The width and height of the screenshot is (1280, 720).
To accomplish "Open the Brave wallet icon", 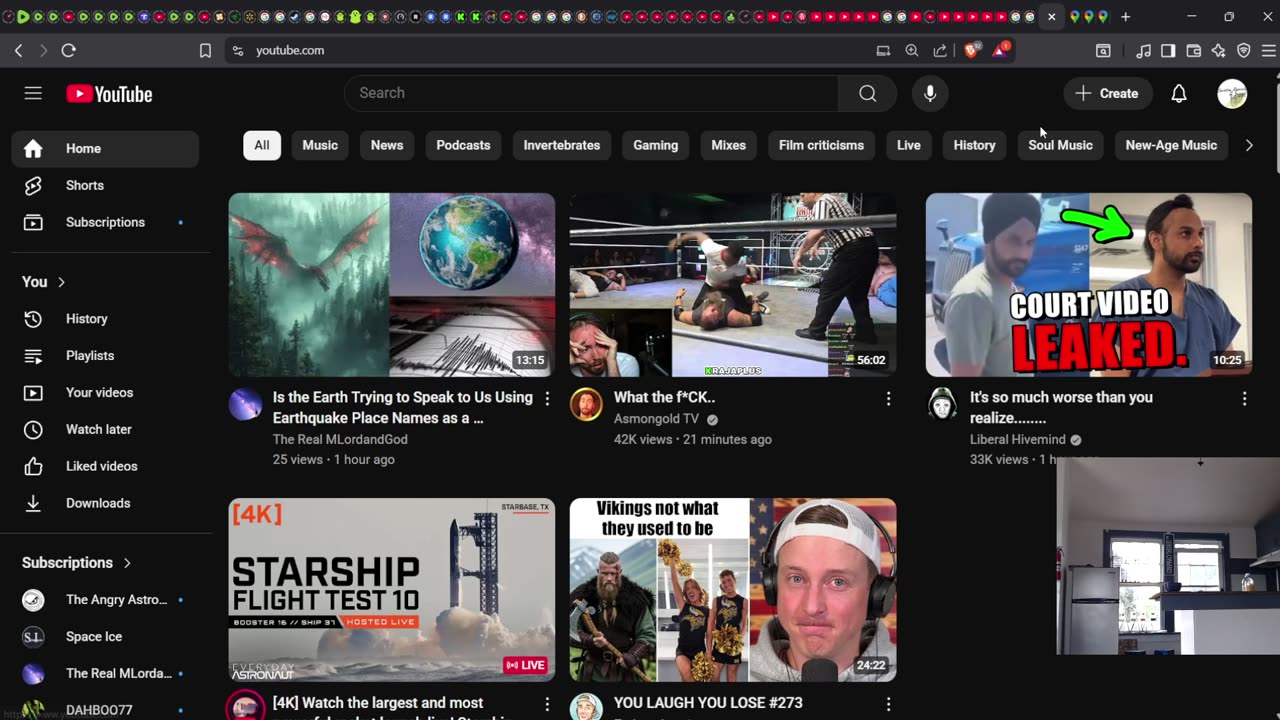I will [1193, 50].
